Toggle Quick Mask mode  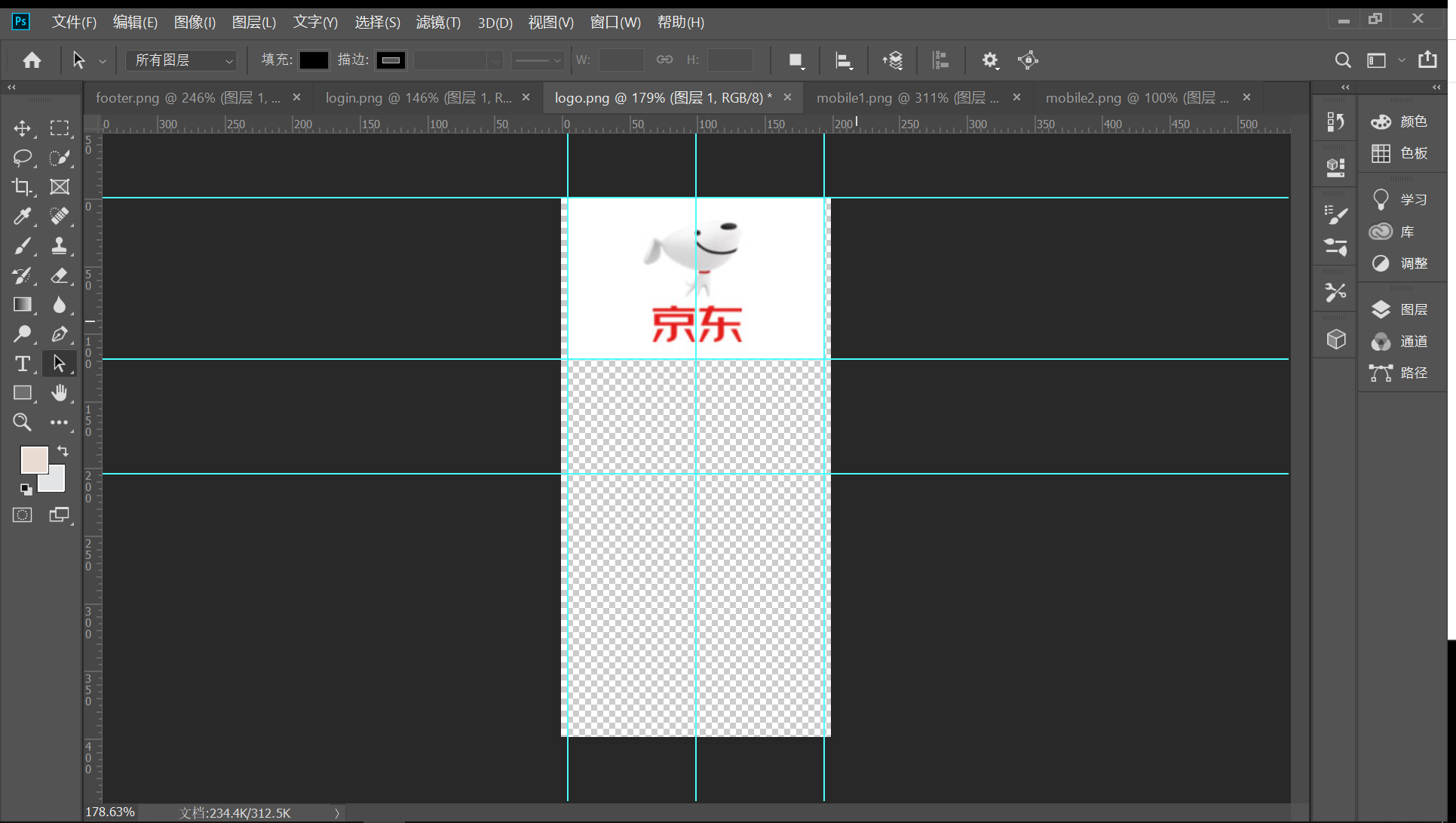(x=23, y=515)
